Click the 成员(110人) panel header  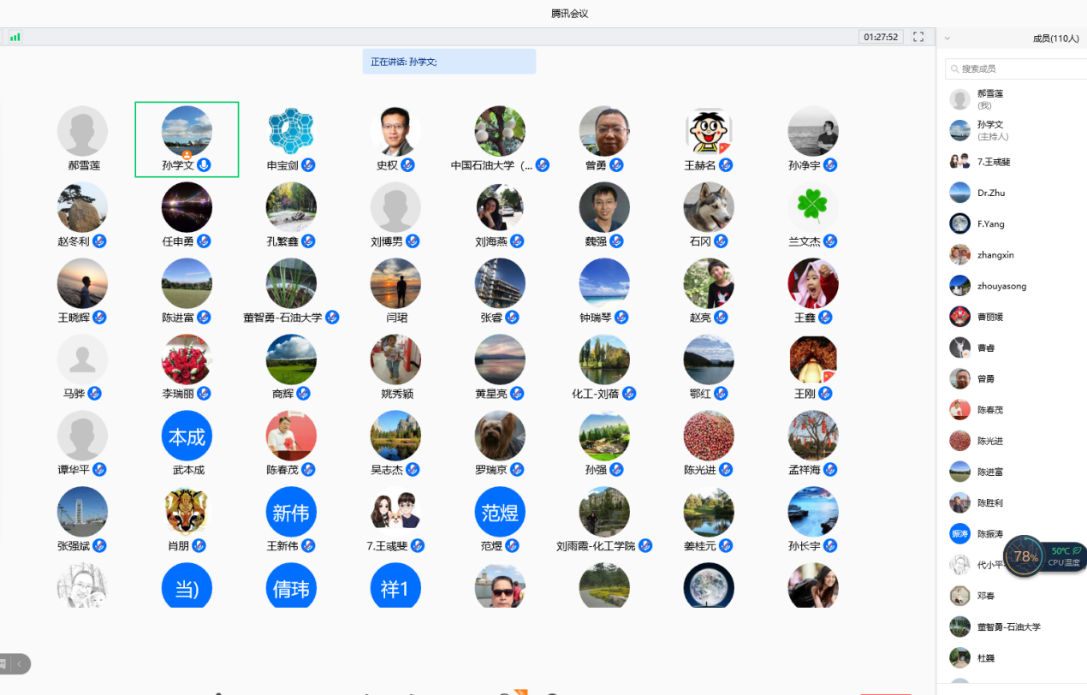pyautogui.click(x=1055, y=39)
